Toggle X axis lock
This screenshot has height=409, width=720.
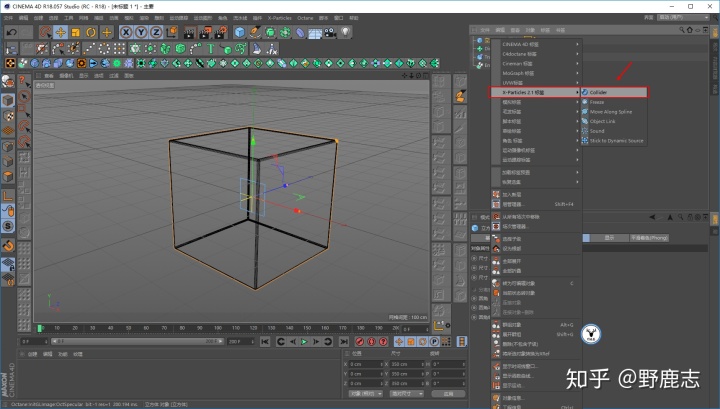[126, 32]
